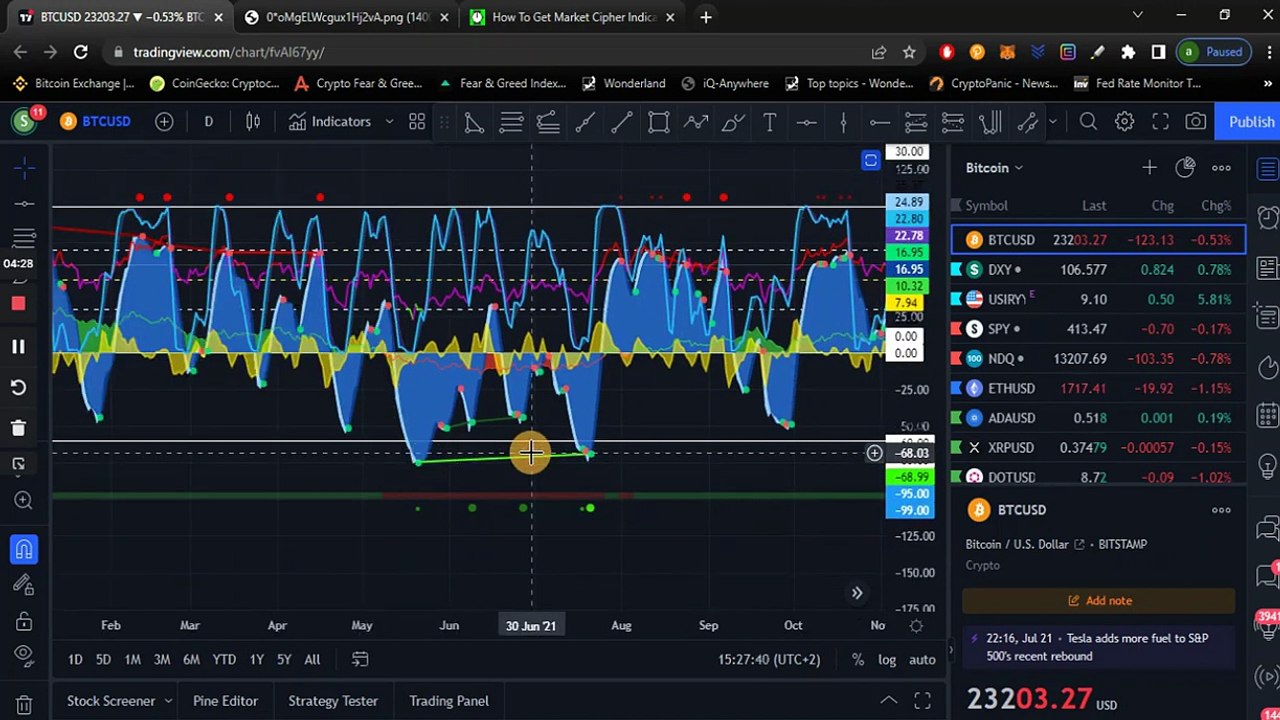This screenshot has width=1280, height=720.
Task: Set time range to 1D
Action: [75, 660]
